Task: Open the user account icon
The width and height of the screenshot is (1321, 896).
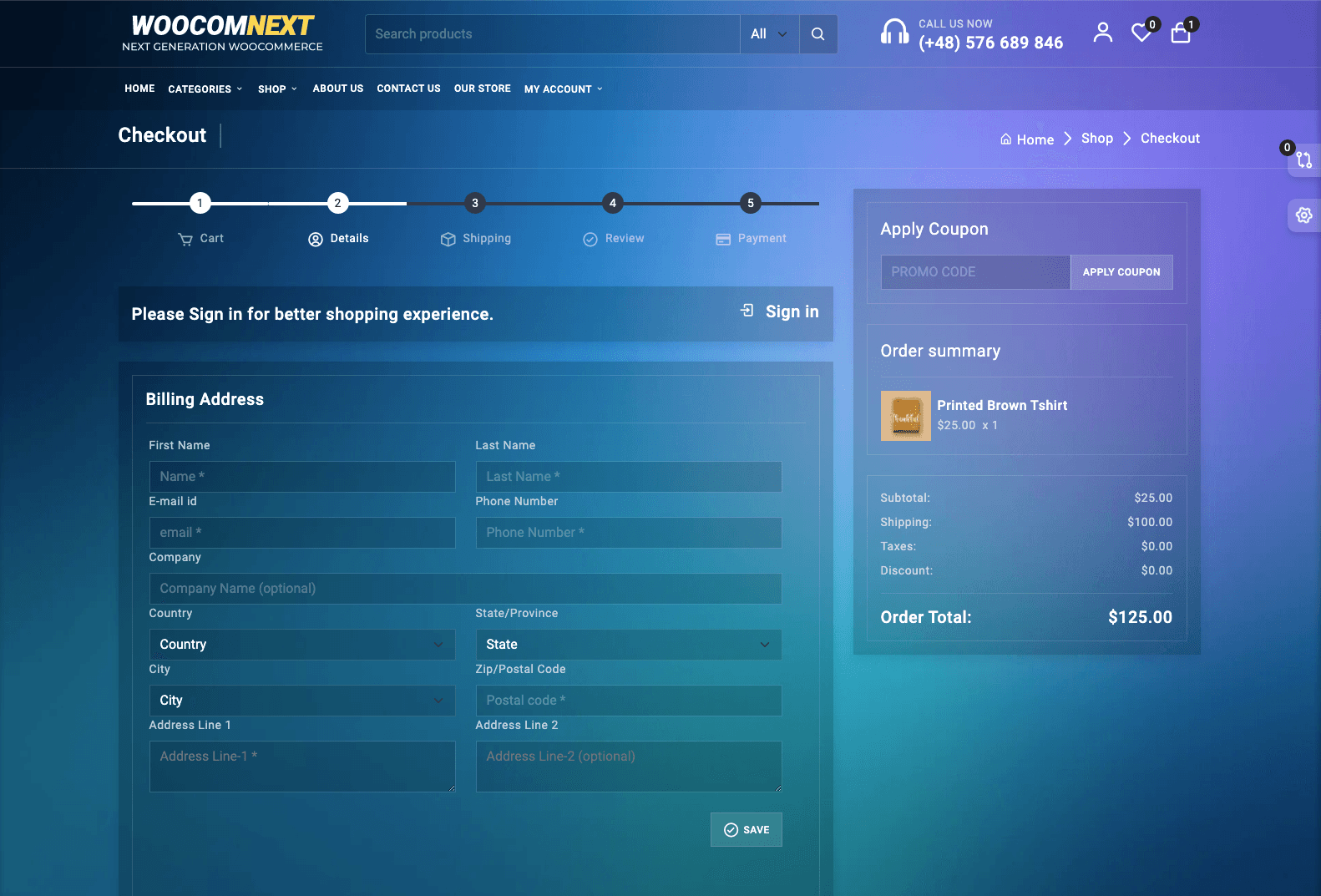Action: (1102, 33)
